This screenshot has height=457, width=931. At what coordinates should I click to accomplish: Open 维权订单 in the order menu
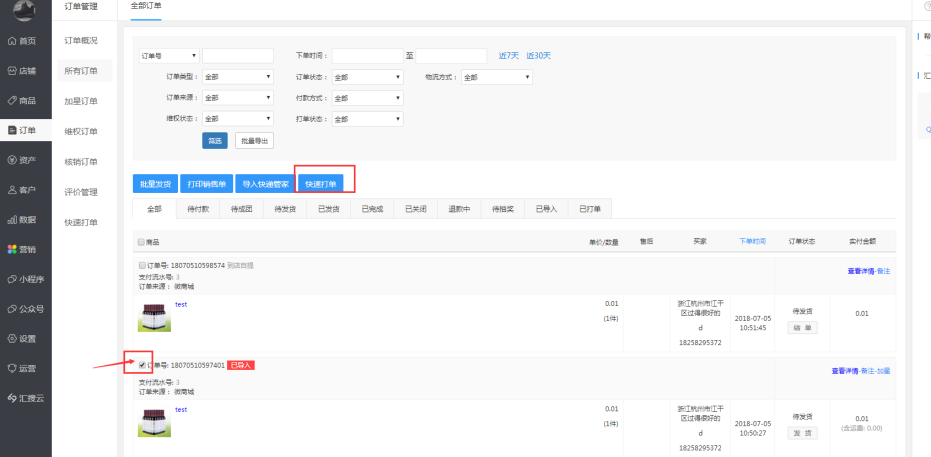pos(81,131)
